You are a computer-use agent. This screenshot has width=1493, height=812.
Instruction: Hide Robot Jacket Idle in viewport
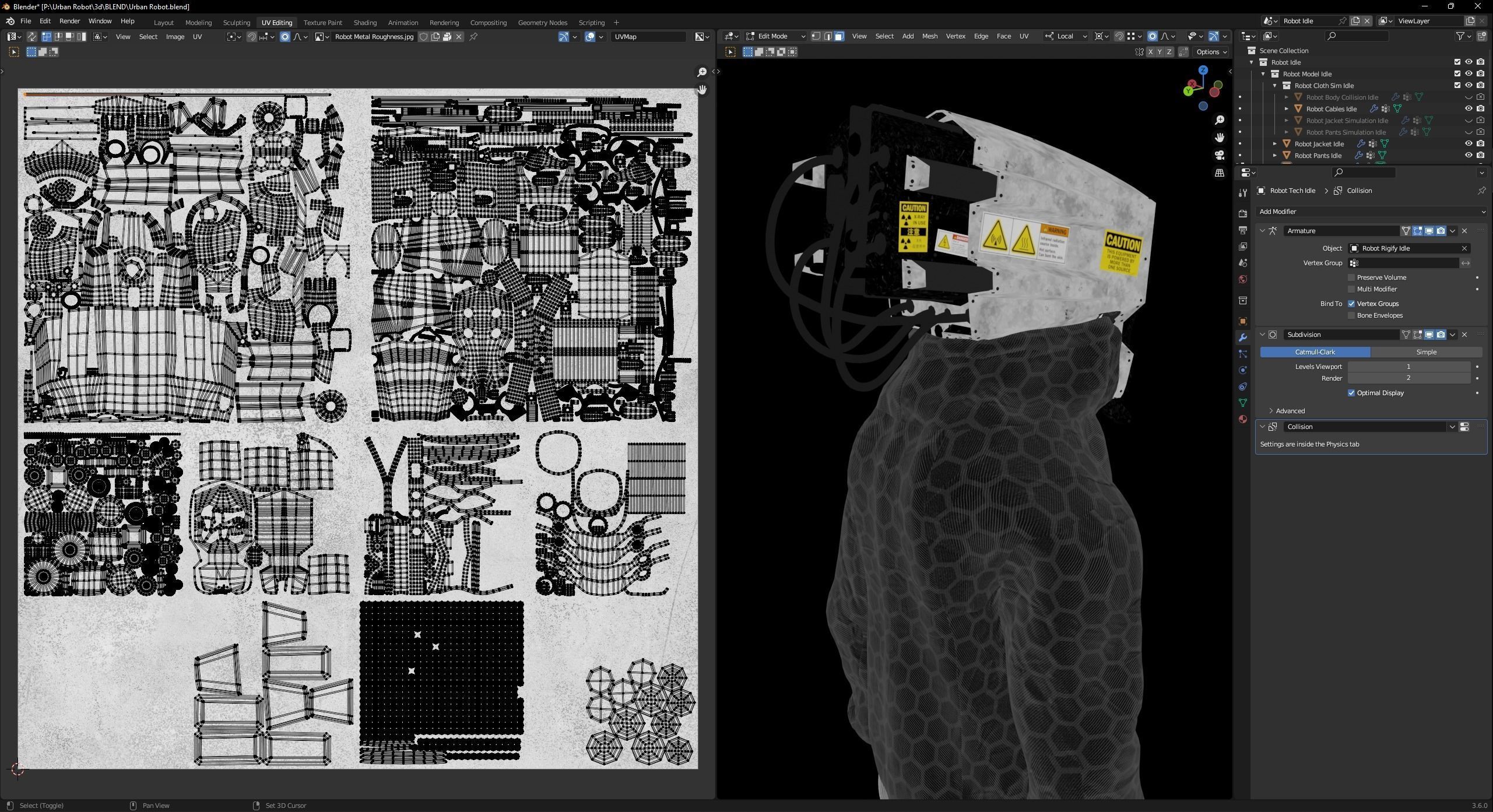(x=1468, y=143)
